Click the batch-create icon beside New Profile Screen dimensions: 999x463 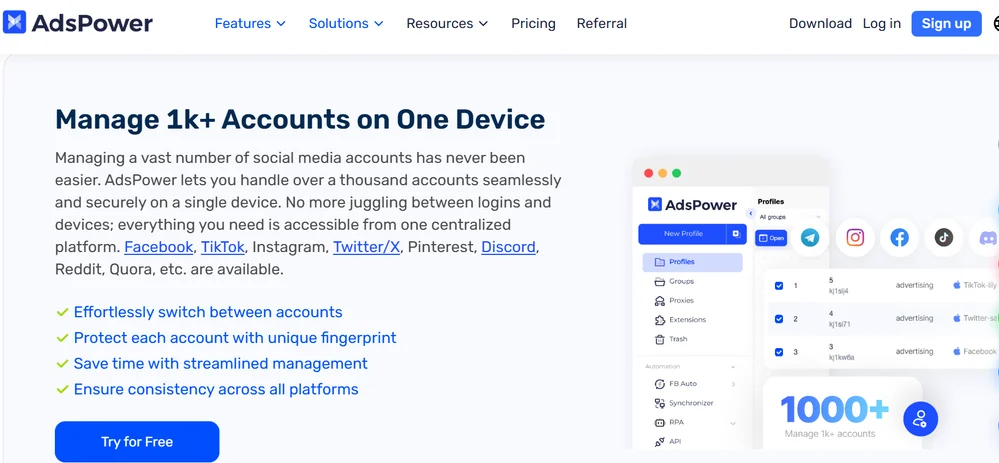(736, 234)
